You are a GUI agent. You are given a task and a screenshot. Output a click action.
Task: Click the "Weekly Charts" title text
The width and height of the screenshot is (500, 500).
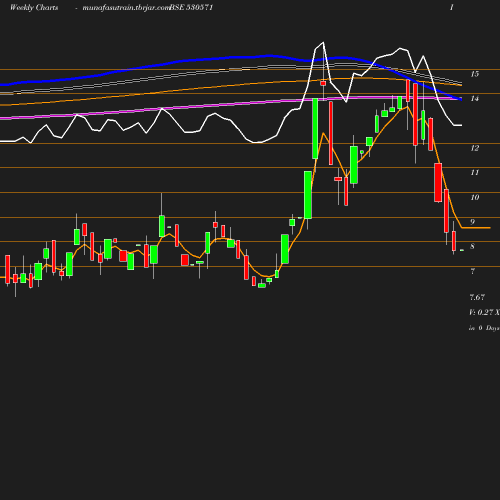pos(34,7)
